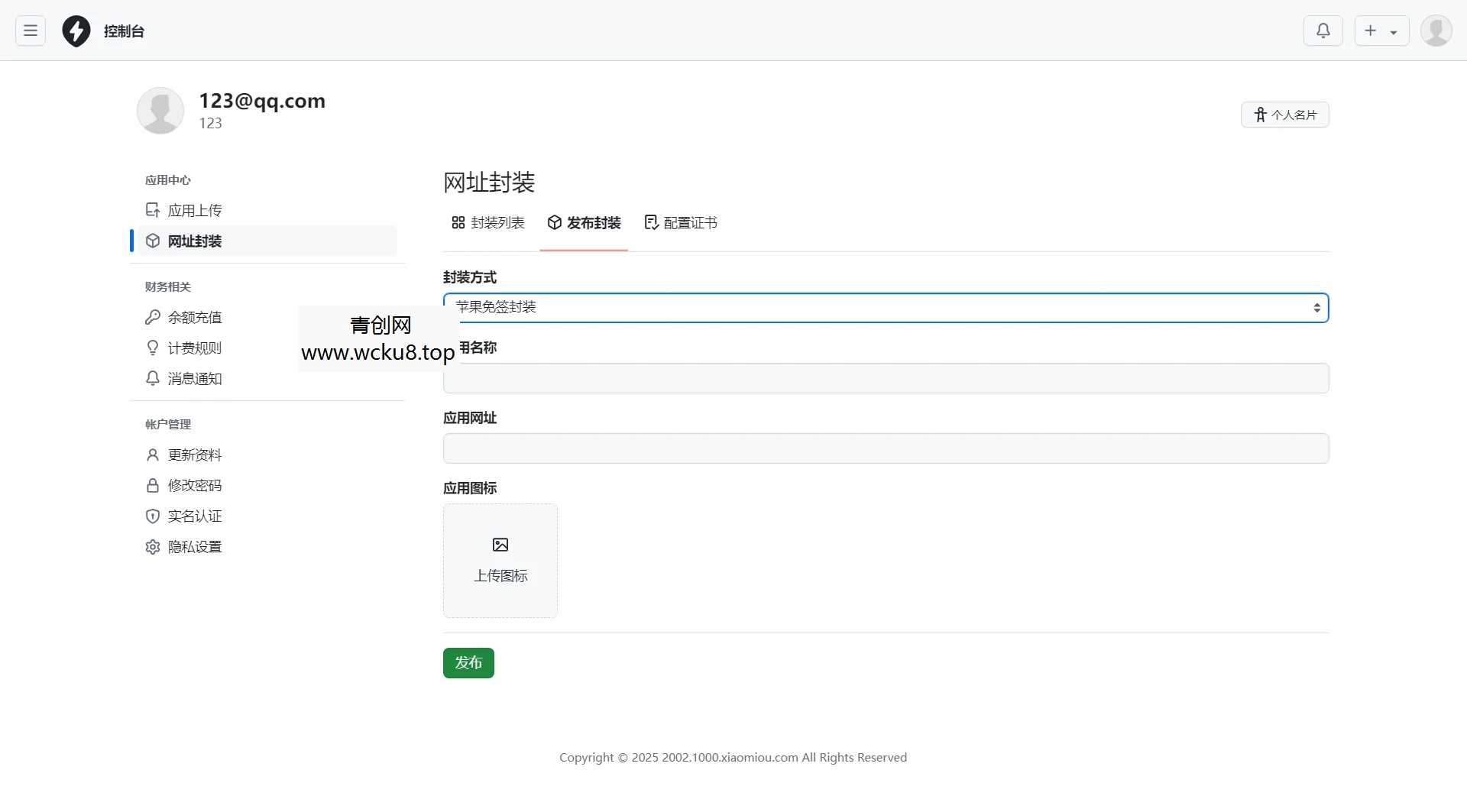Image resolution: width=1467 pixels, height=812 pixels.
Task: Open the 隐私设置 gear icon
Action: 153,547
